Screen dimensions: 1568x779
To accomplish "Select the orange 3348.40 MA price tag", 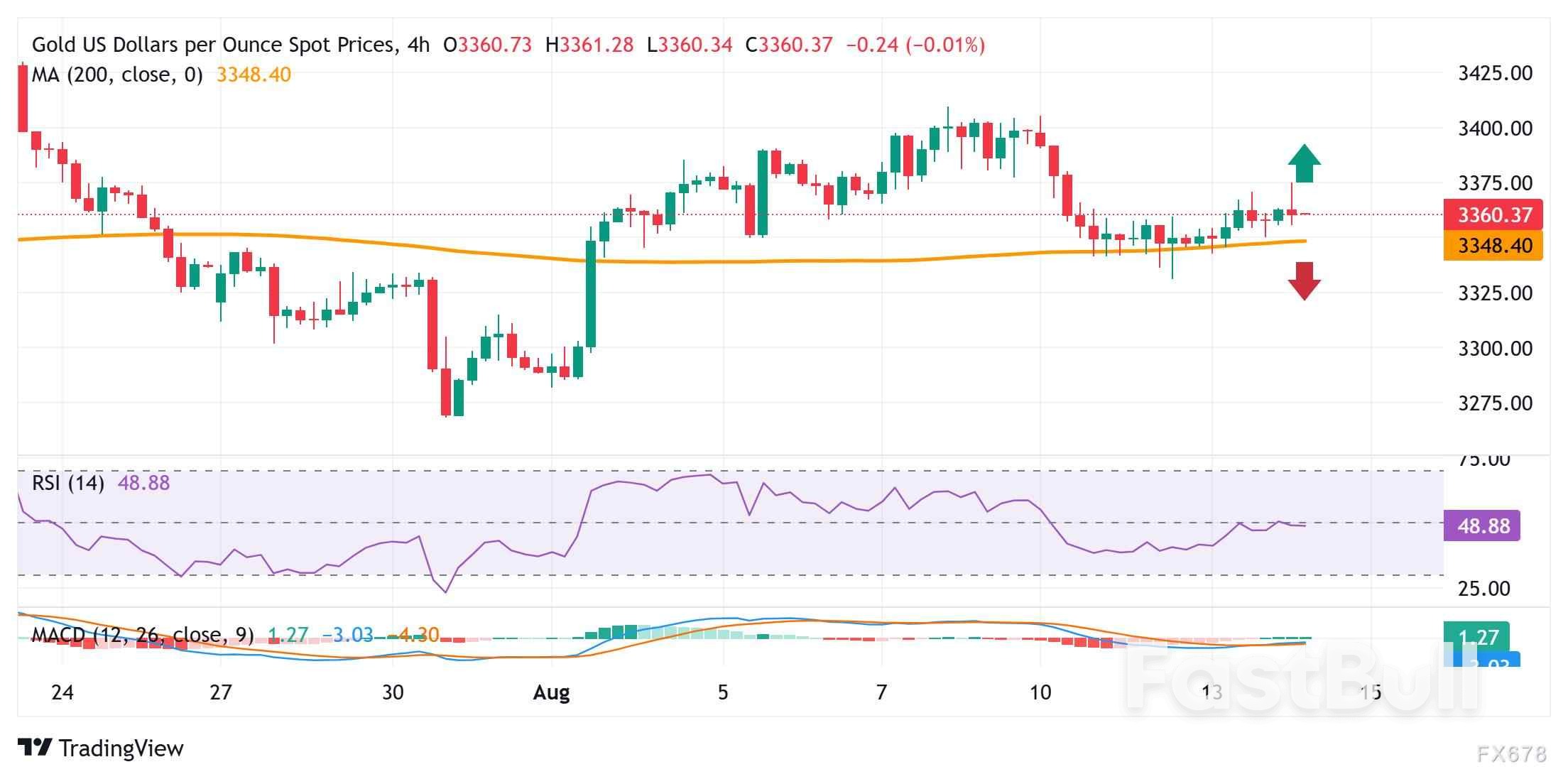I will click(x=1493, y=246).
